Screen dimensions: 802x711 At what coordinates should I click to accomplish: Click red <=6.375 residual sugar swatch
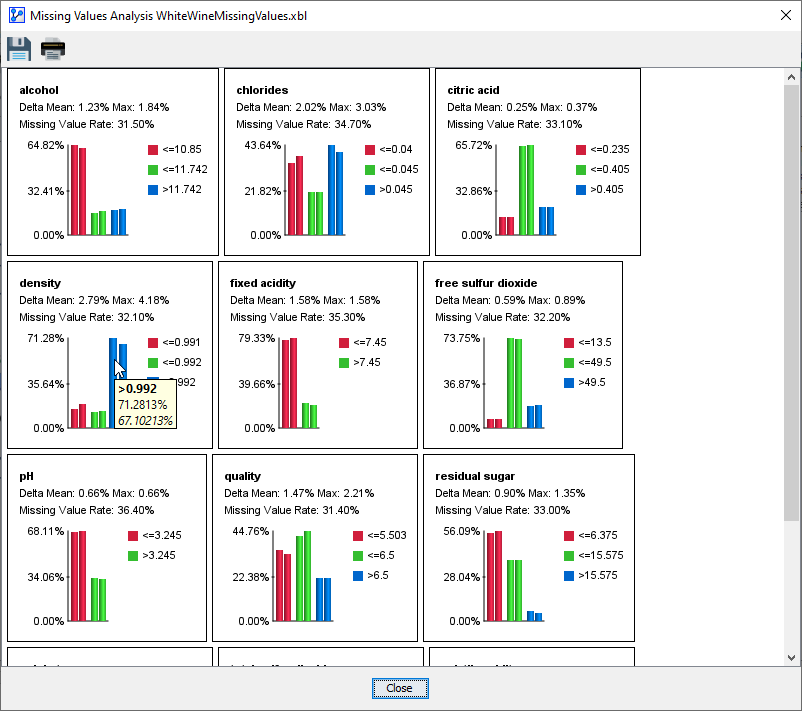click(x=569, y=536)
